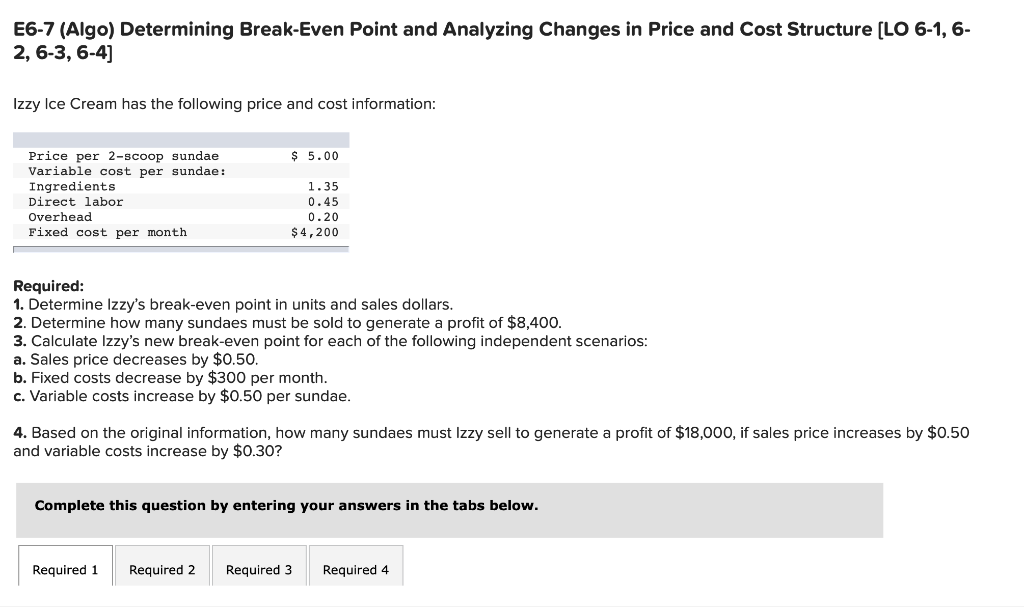Open the Required 3 tab
1024x609 pixels.
259,569
